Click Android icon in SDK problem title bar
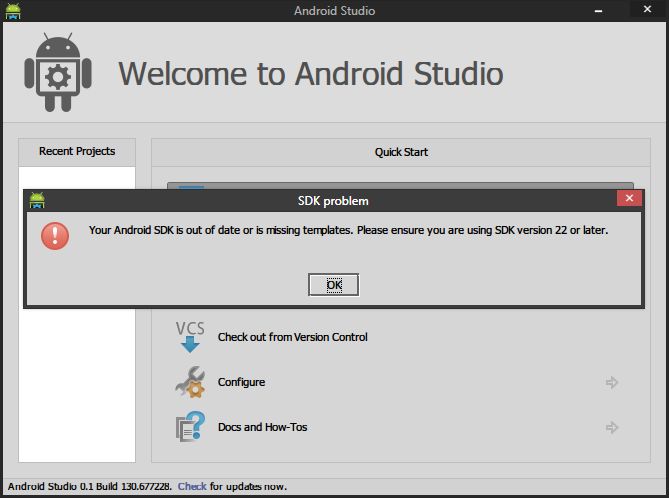 click(37, 200)
